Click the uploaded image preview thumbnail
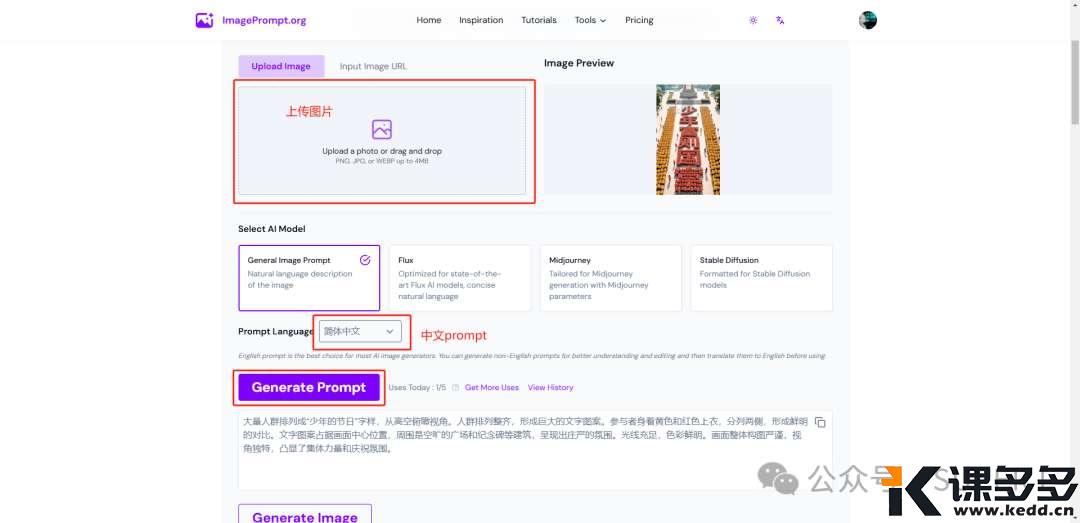 pos(688,139)
